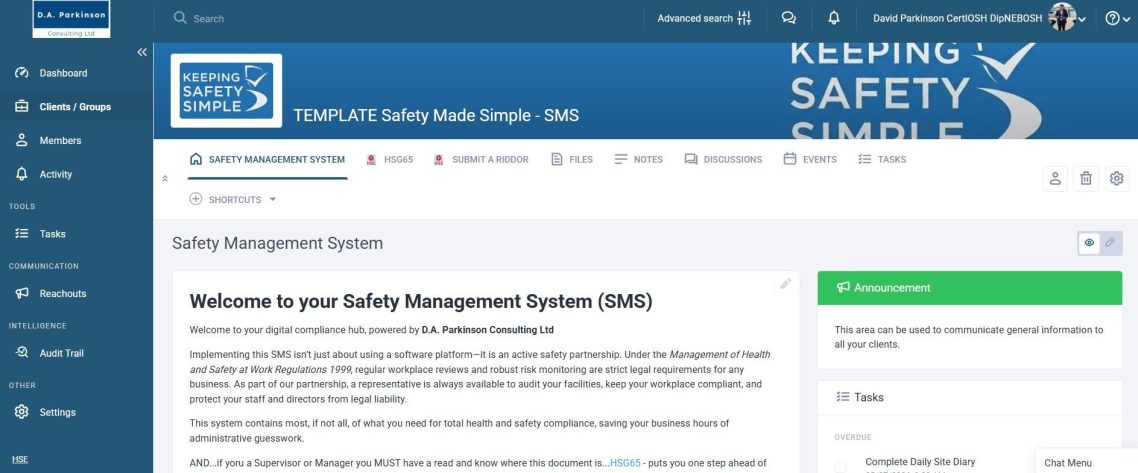This screenshot has height=473, width=1138.
Task: Switch to edit mode with the pencil toggle
Action: pyautogui.click(x=1110, y=243)
